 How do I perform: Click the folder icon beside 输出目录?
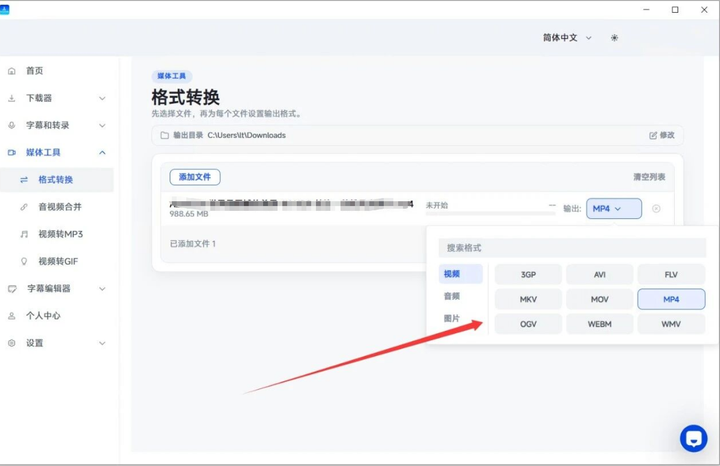point(164,135)
